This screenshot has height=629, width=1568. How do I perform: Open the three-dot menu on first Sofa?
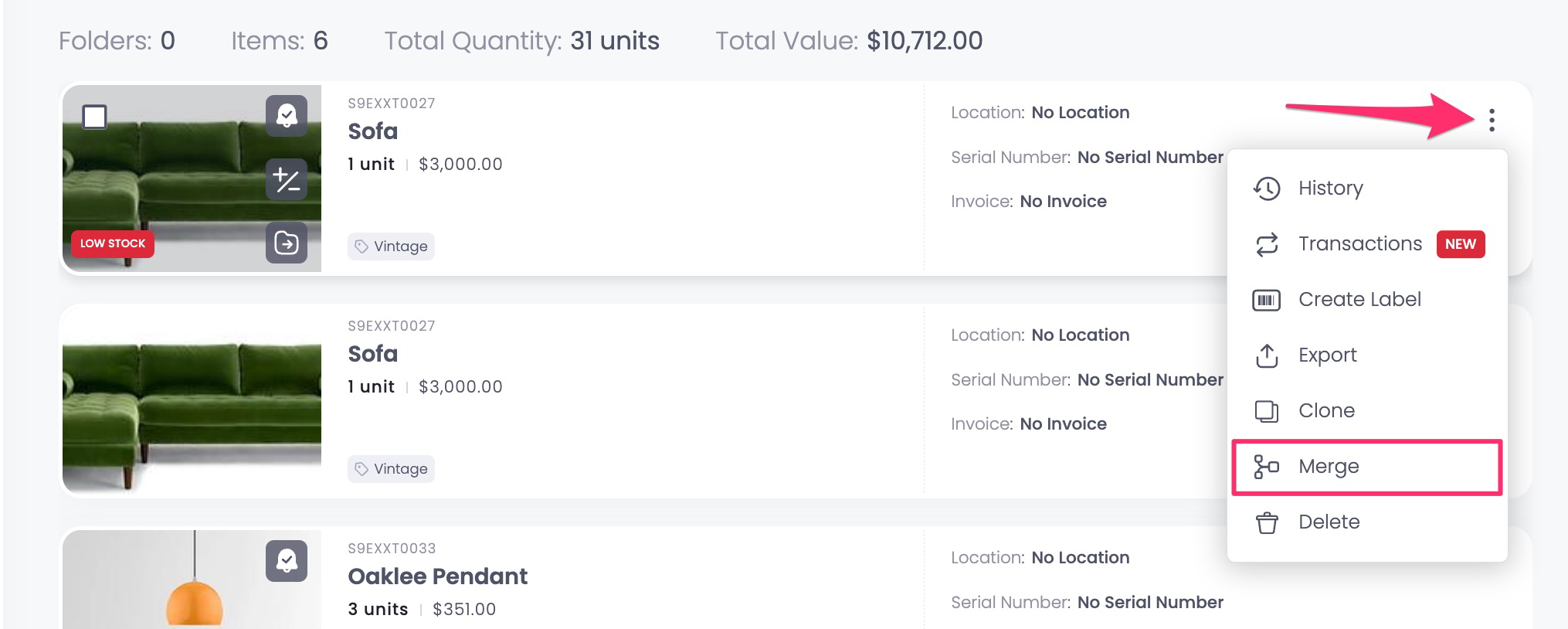[1492, 120]
